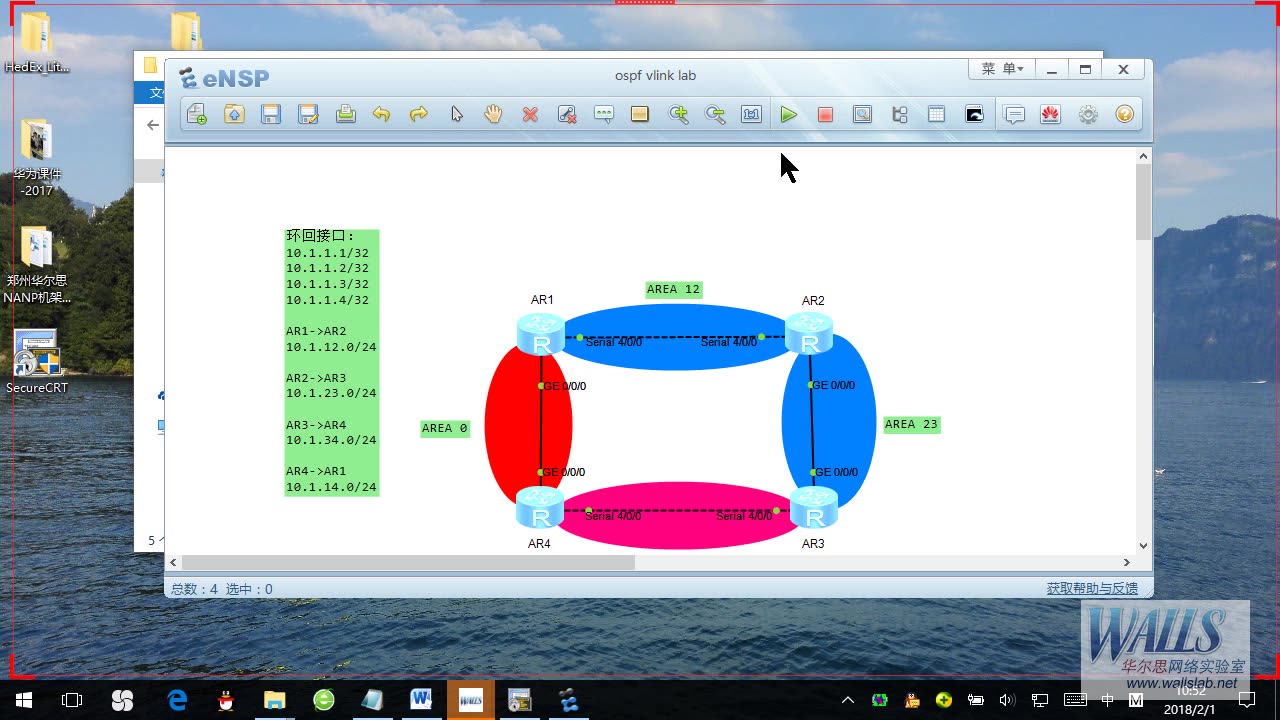Click the clear-all devices icon

click(x=567, y=115)
